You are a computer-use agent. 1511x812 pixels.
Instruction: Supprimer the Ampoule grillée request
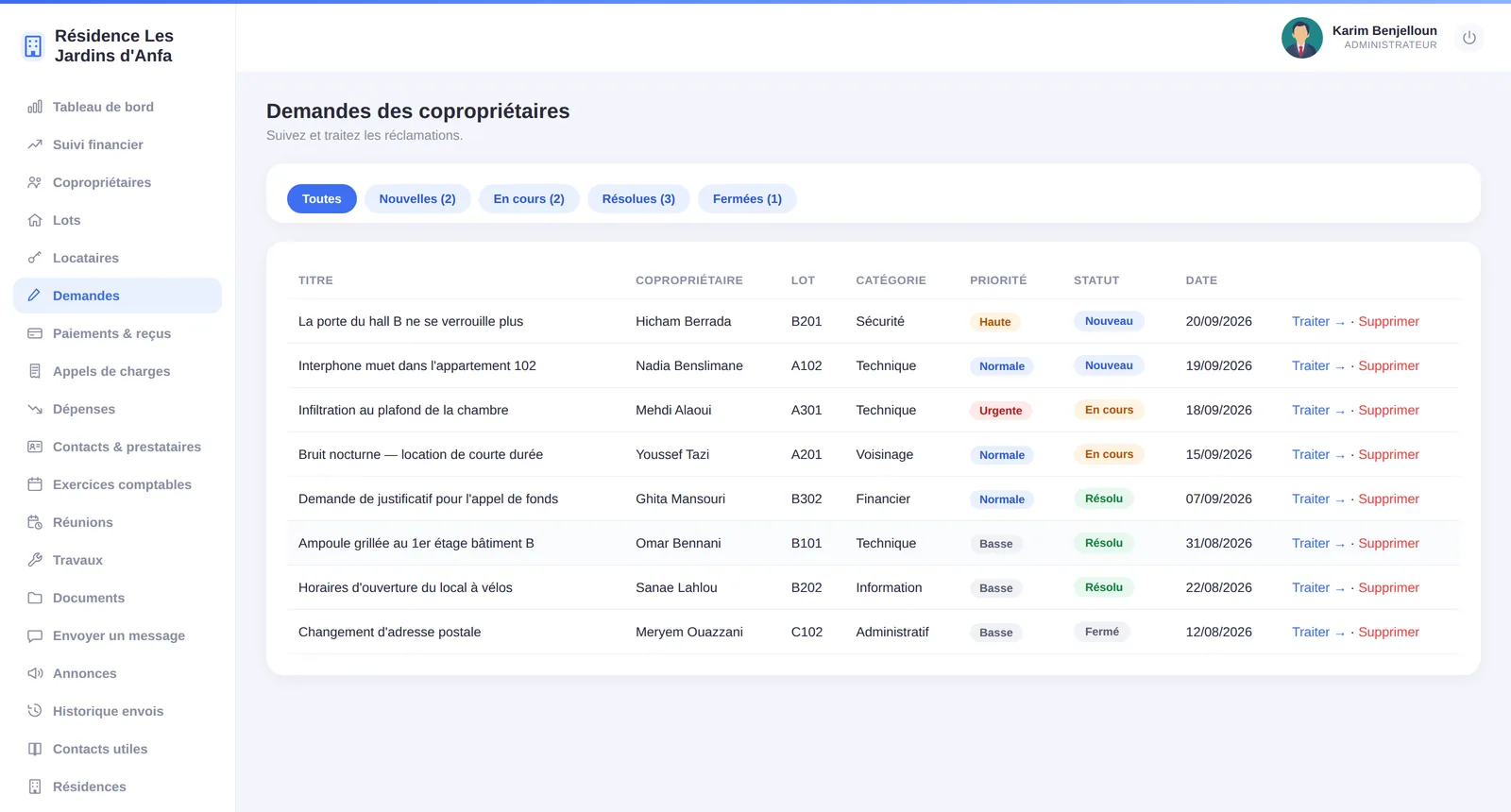[x=1388, y=543]
